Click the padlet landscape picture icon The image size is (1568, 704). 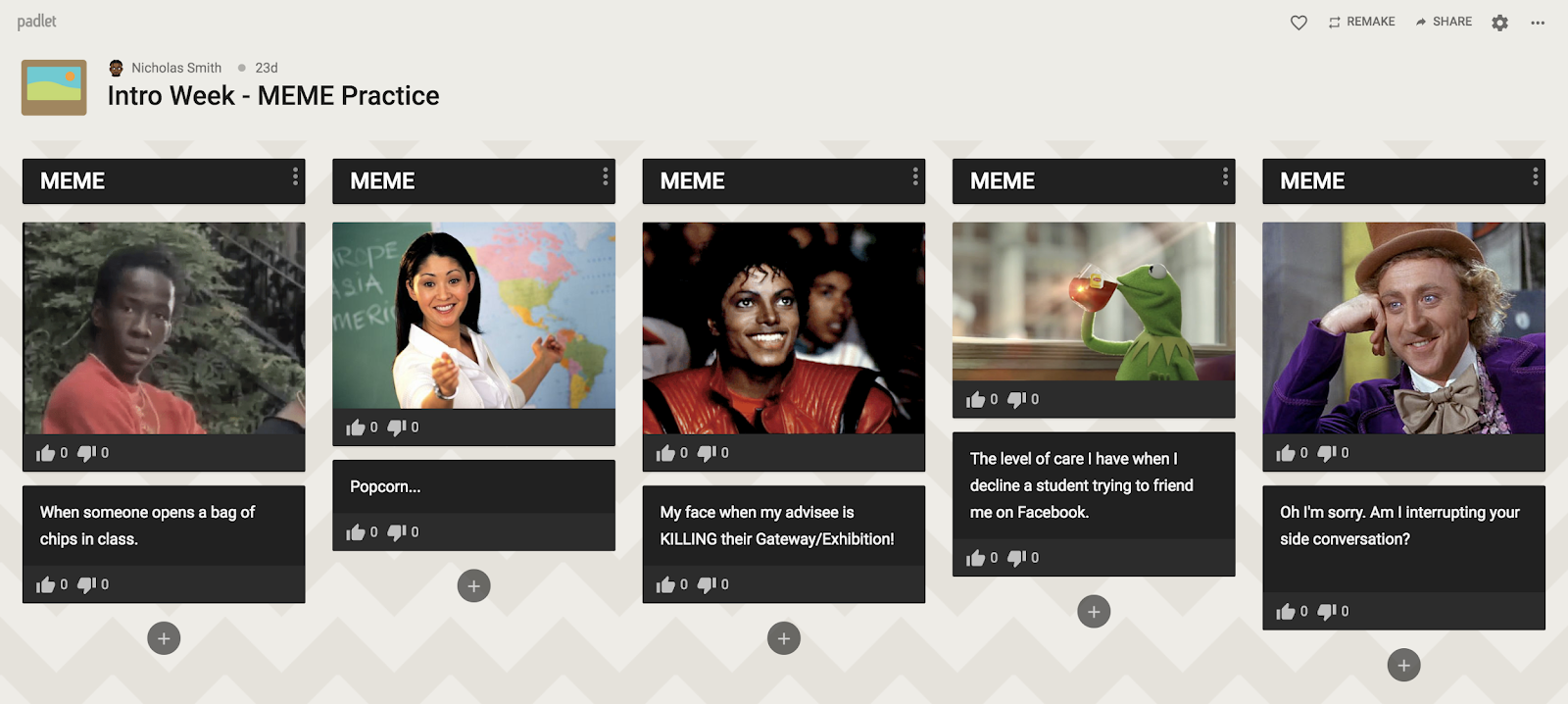click(54, 87)
